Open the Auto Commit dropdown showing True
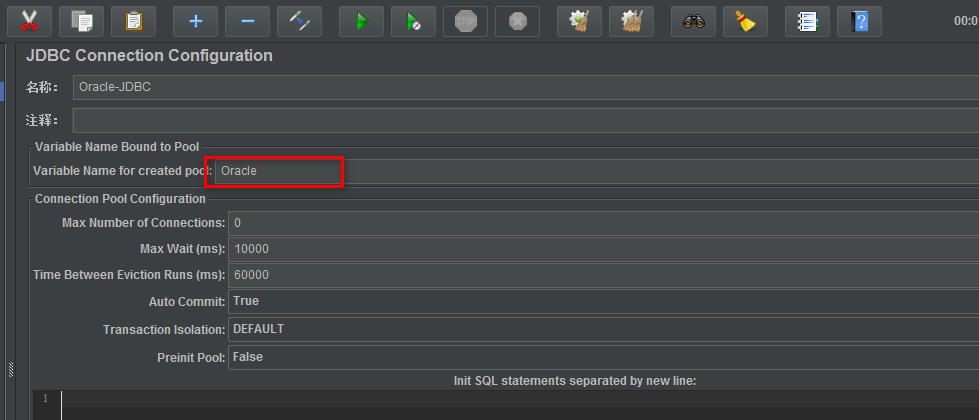The image size is (979, 420). click(604, 301)
